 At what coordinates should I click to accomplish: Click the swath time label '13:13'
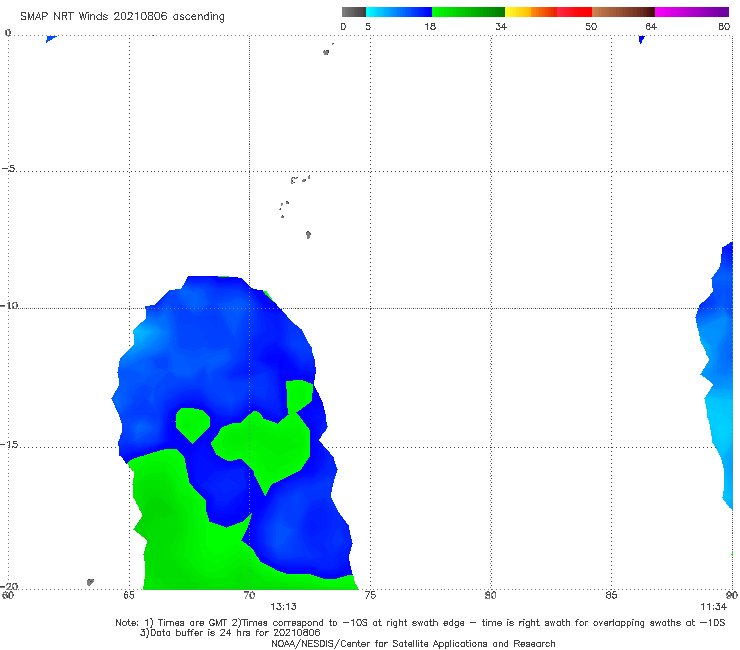click(x=284, y=607)
